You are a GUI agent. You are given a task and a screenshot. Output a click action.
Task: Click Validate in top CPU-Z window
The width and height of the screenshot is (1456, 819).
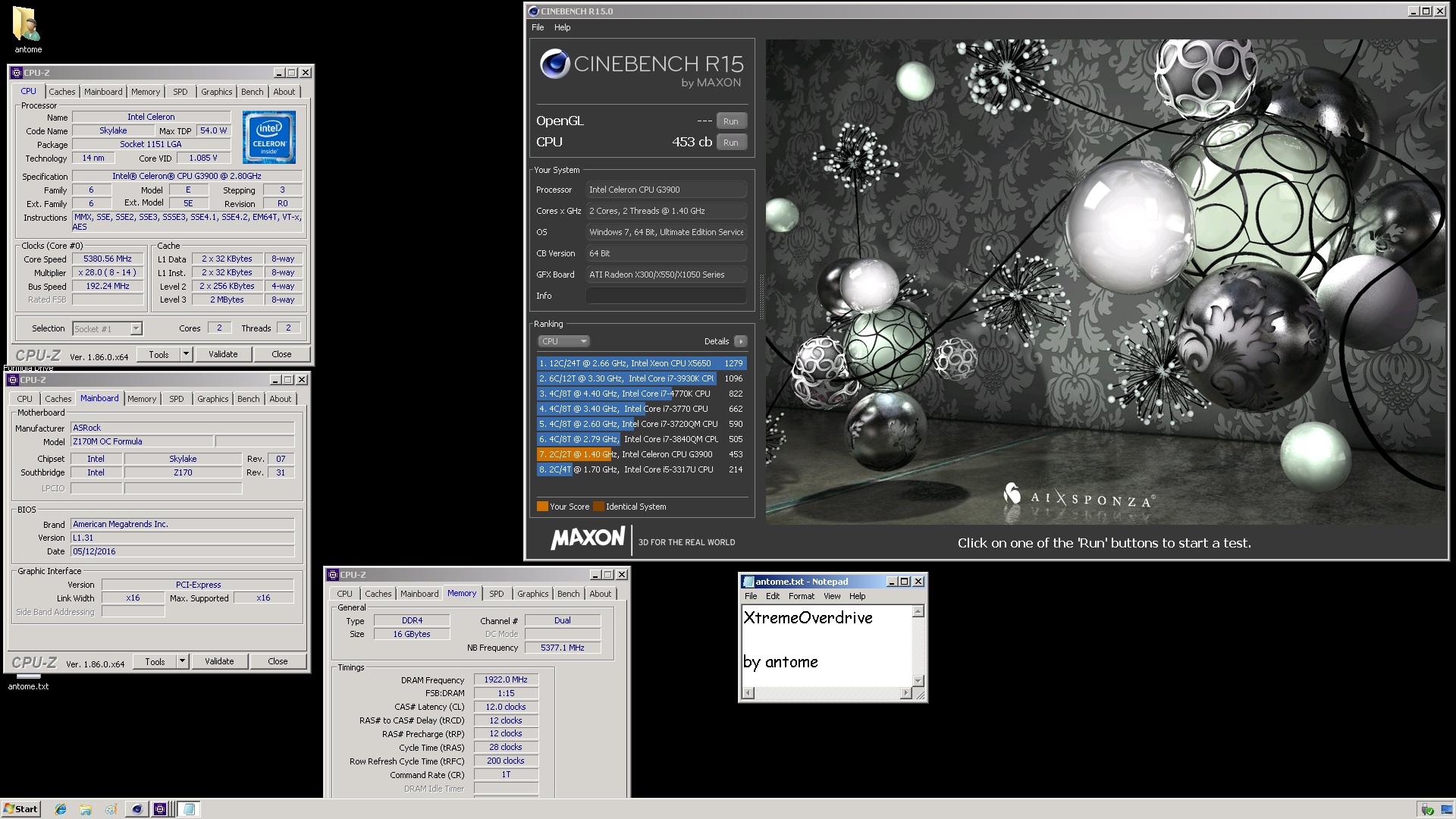[223, 354]
